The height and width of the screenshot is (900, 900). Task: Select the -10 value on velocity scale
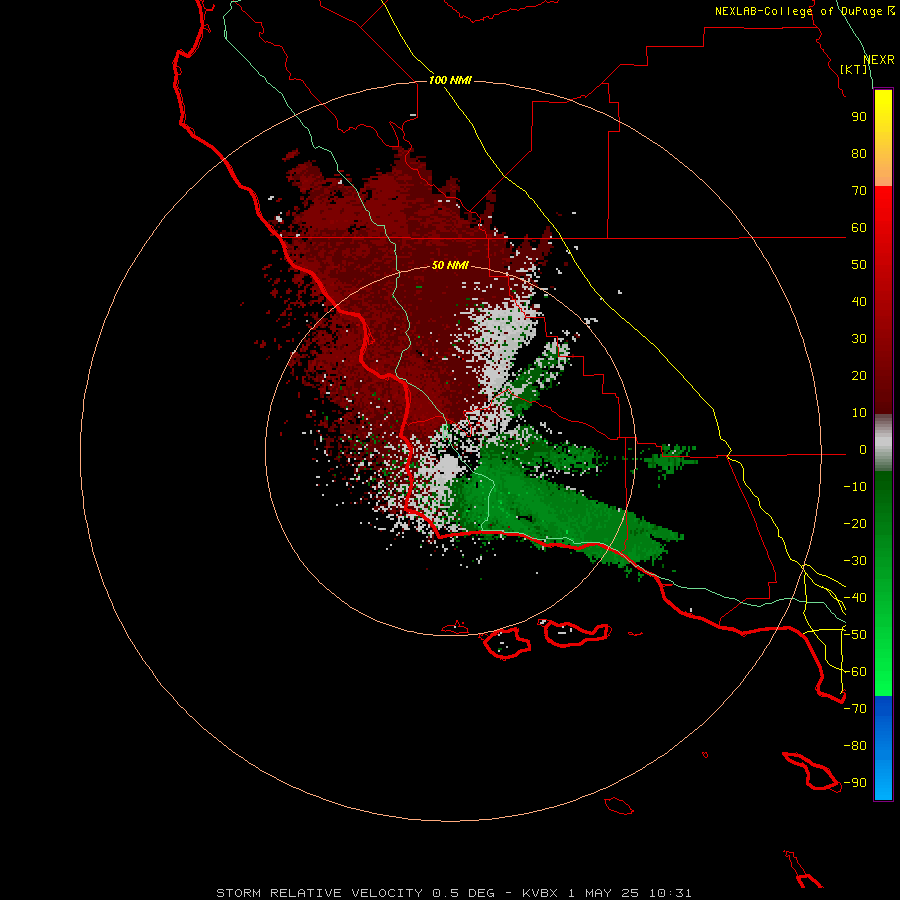coord(855,487)
